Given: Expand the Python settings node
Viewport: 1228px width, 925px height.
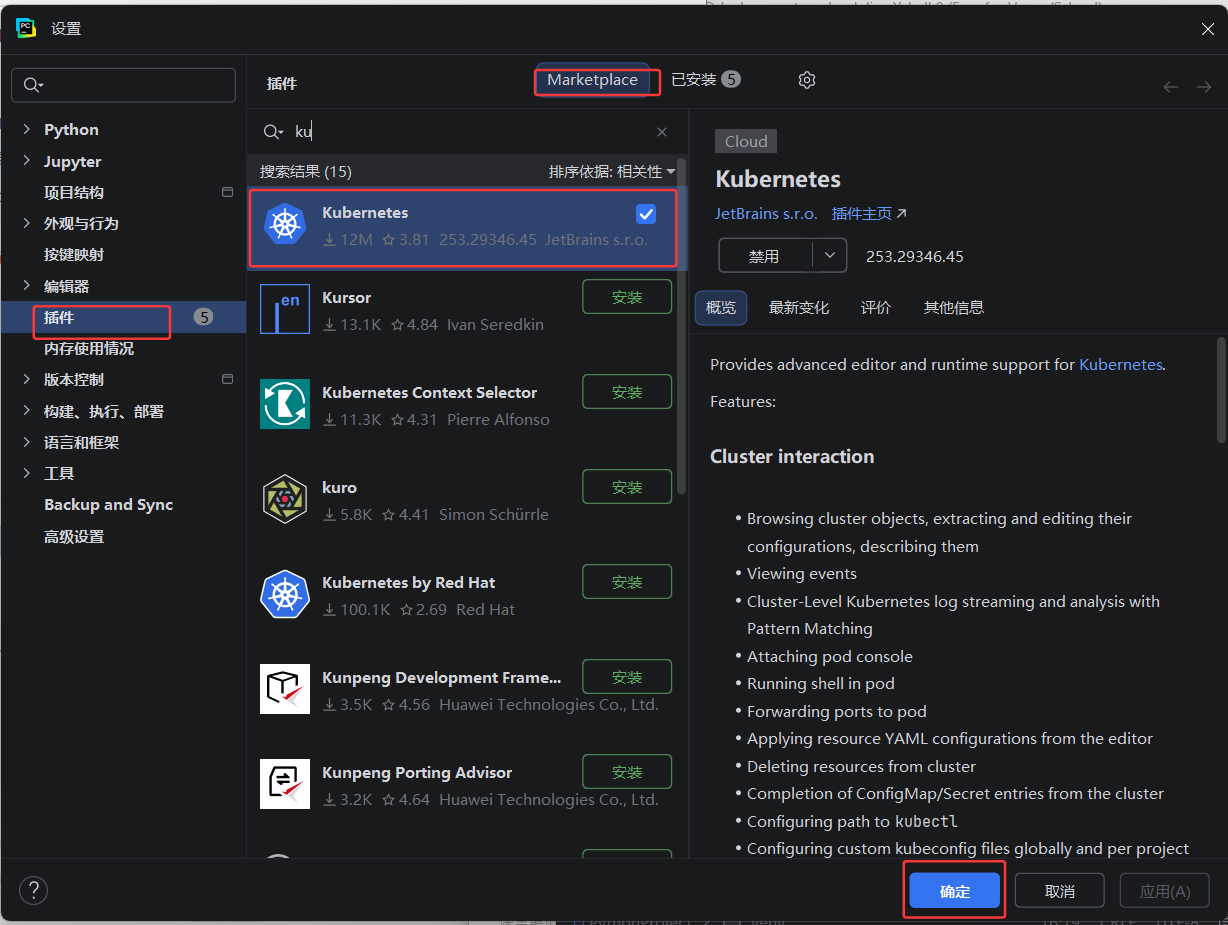Looking at the screenshot, I should 27,129.
